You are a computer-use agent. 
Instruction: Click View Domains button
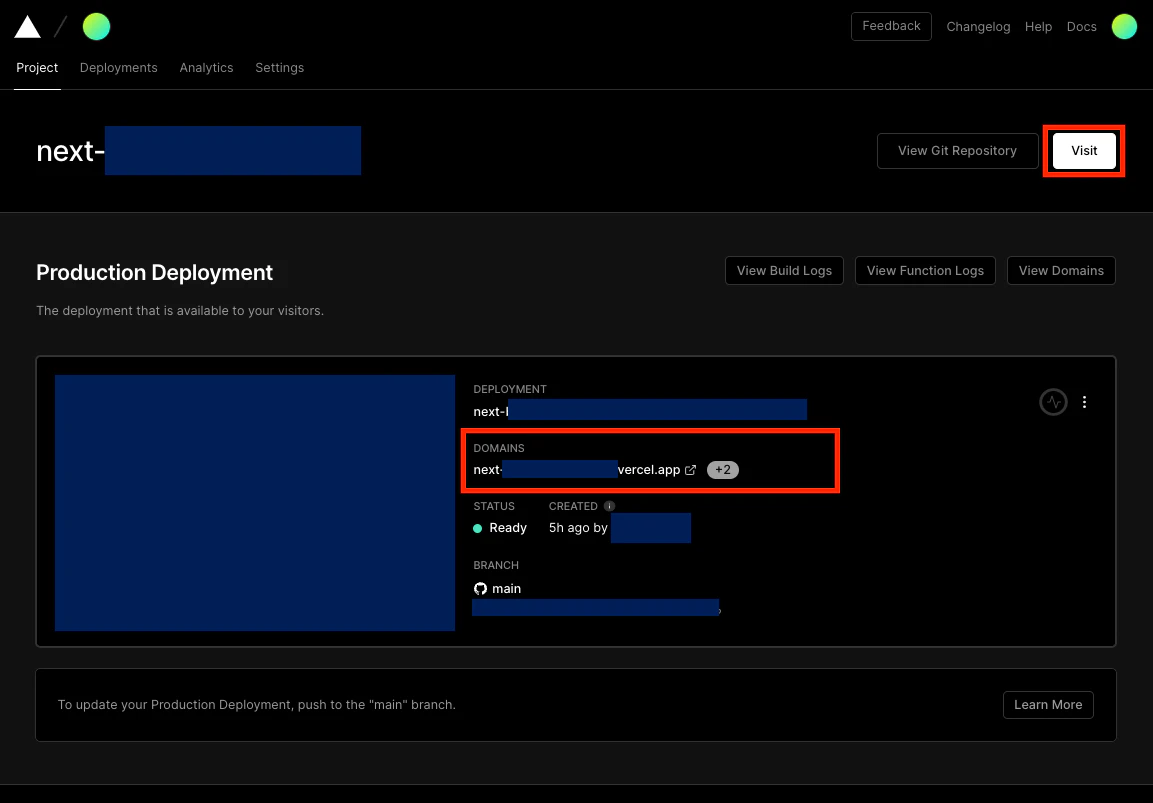(x=1061, y=271)
